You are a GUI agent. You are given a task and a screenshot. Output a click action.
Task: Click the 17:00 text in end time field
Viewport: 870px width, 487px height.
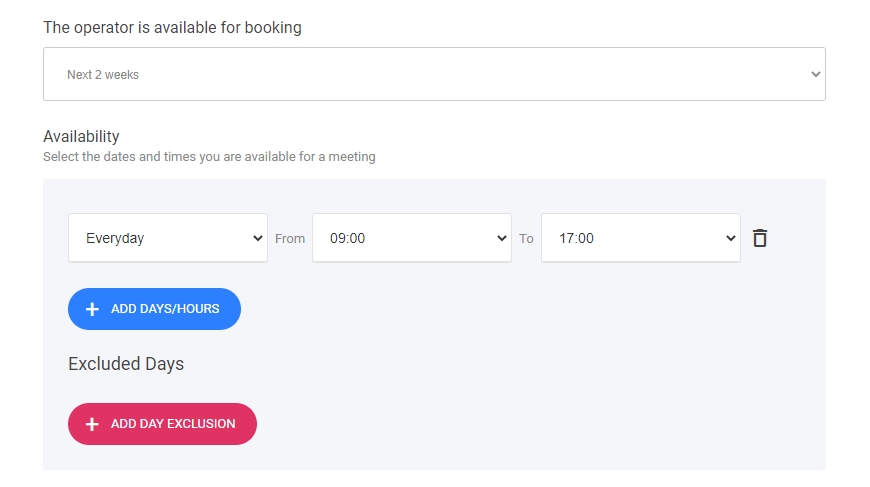(577, 238)
